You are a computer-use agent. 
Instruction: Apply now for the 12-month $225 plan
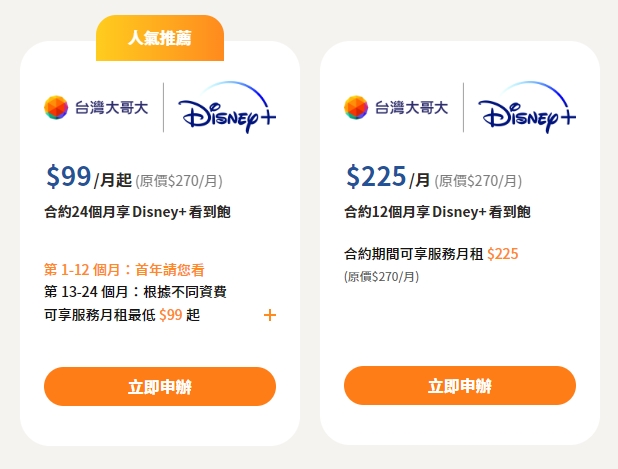460,386
